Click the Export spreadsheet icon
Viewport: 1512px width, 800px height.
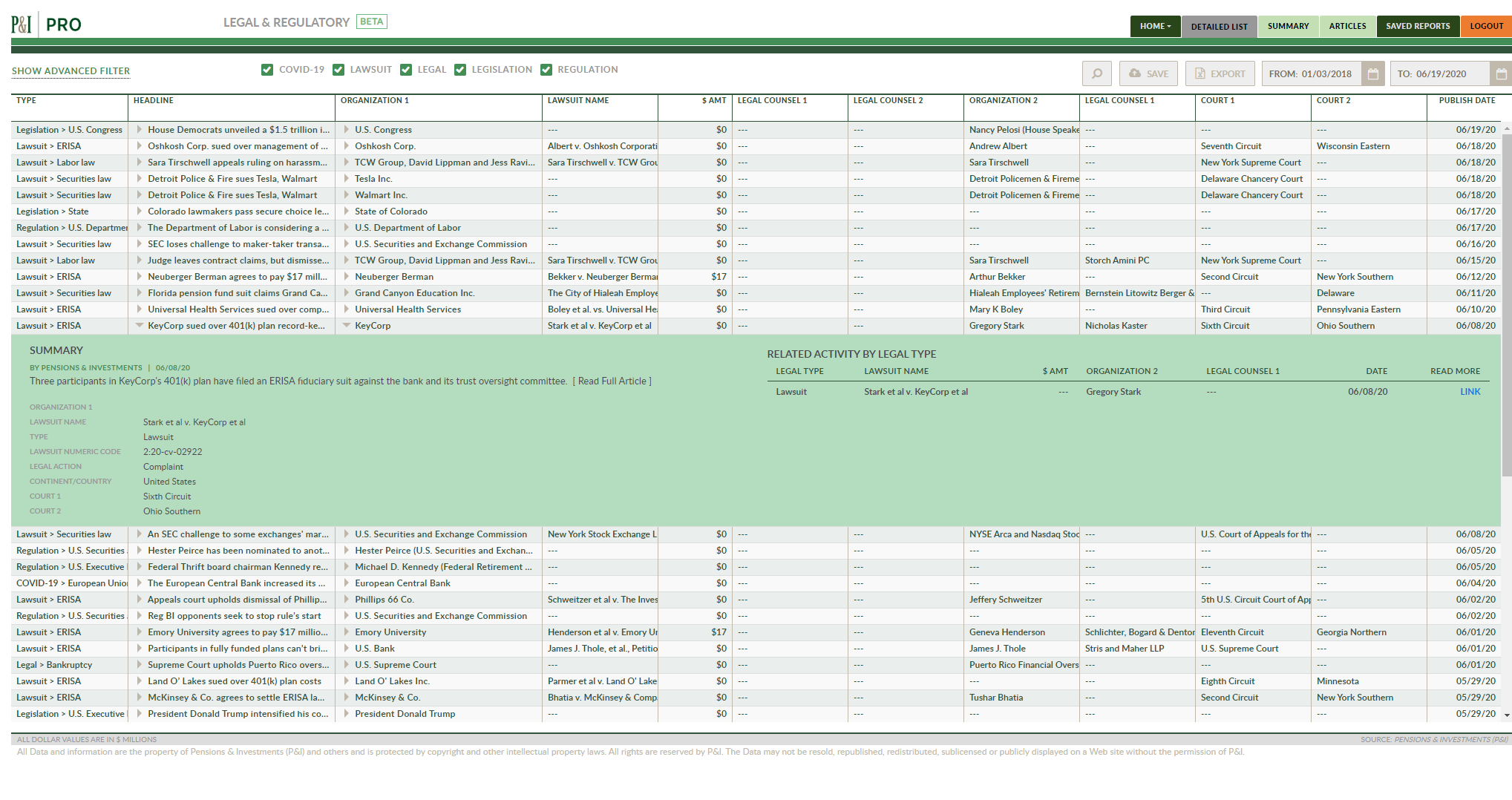[x=1200, y=73]
